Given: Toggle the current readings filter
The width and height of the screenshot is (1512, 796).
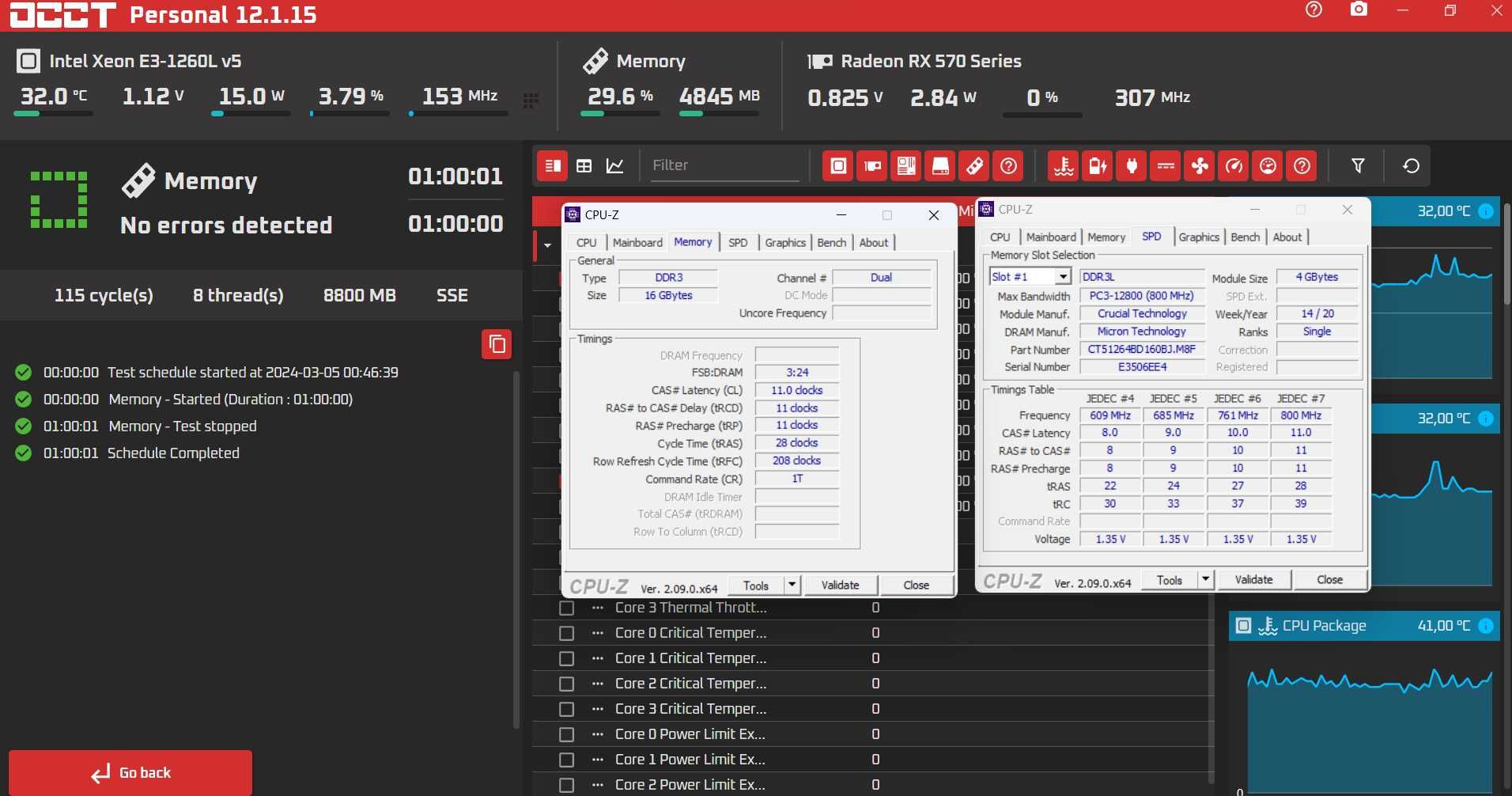Looking at the screenshot, I should click(x=1166, y=165).
